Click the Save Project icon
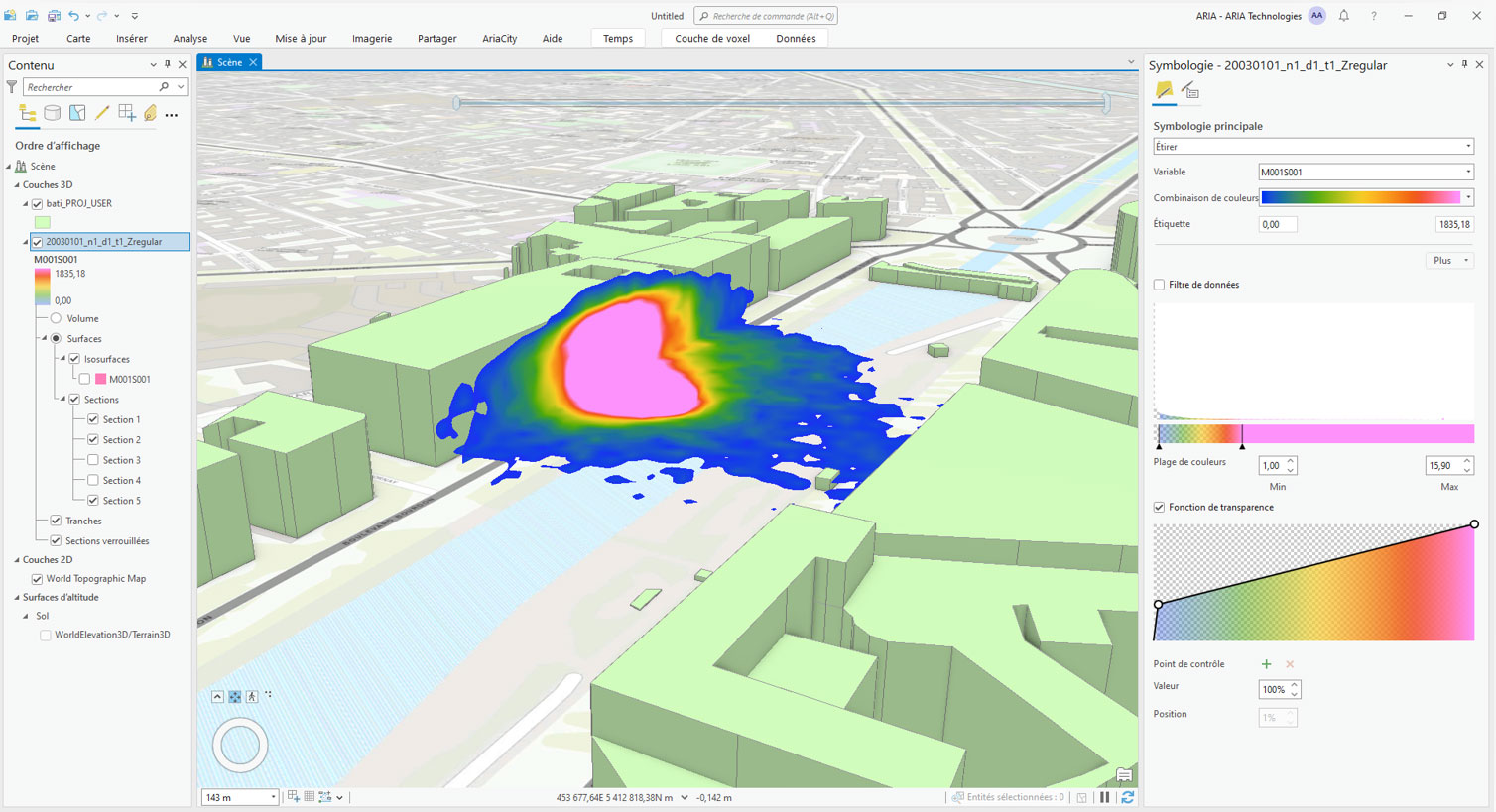The width and height of the screenshot is (1496, 812). pos(54,16)
